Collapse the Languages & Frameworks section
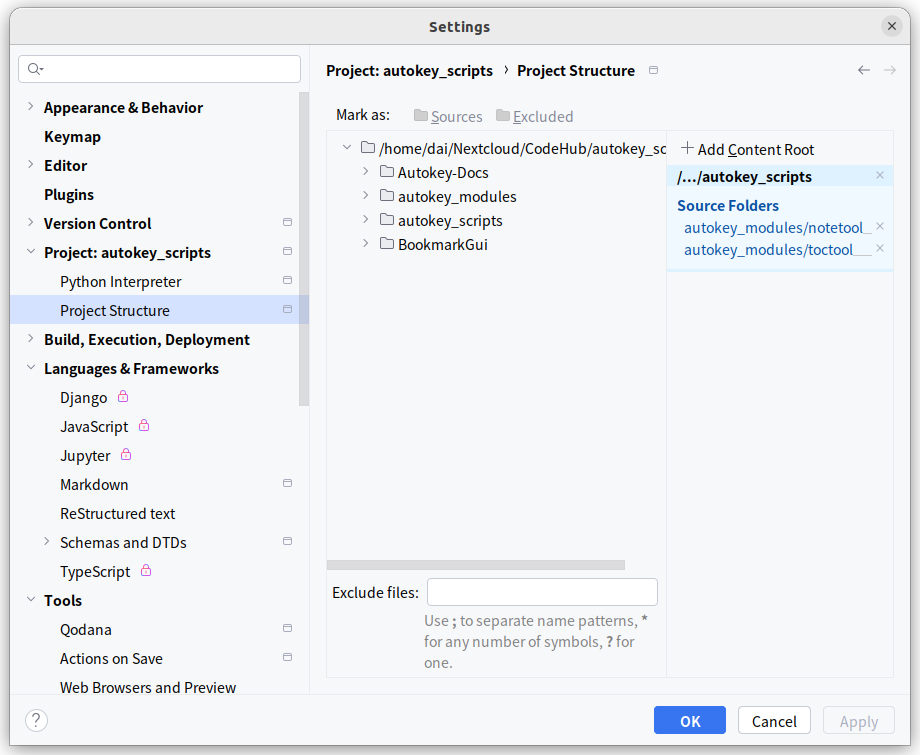 pyautogui.click(x=30, y=368)
